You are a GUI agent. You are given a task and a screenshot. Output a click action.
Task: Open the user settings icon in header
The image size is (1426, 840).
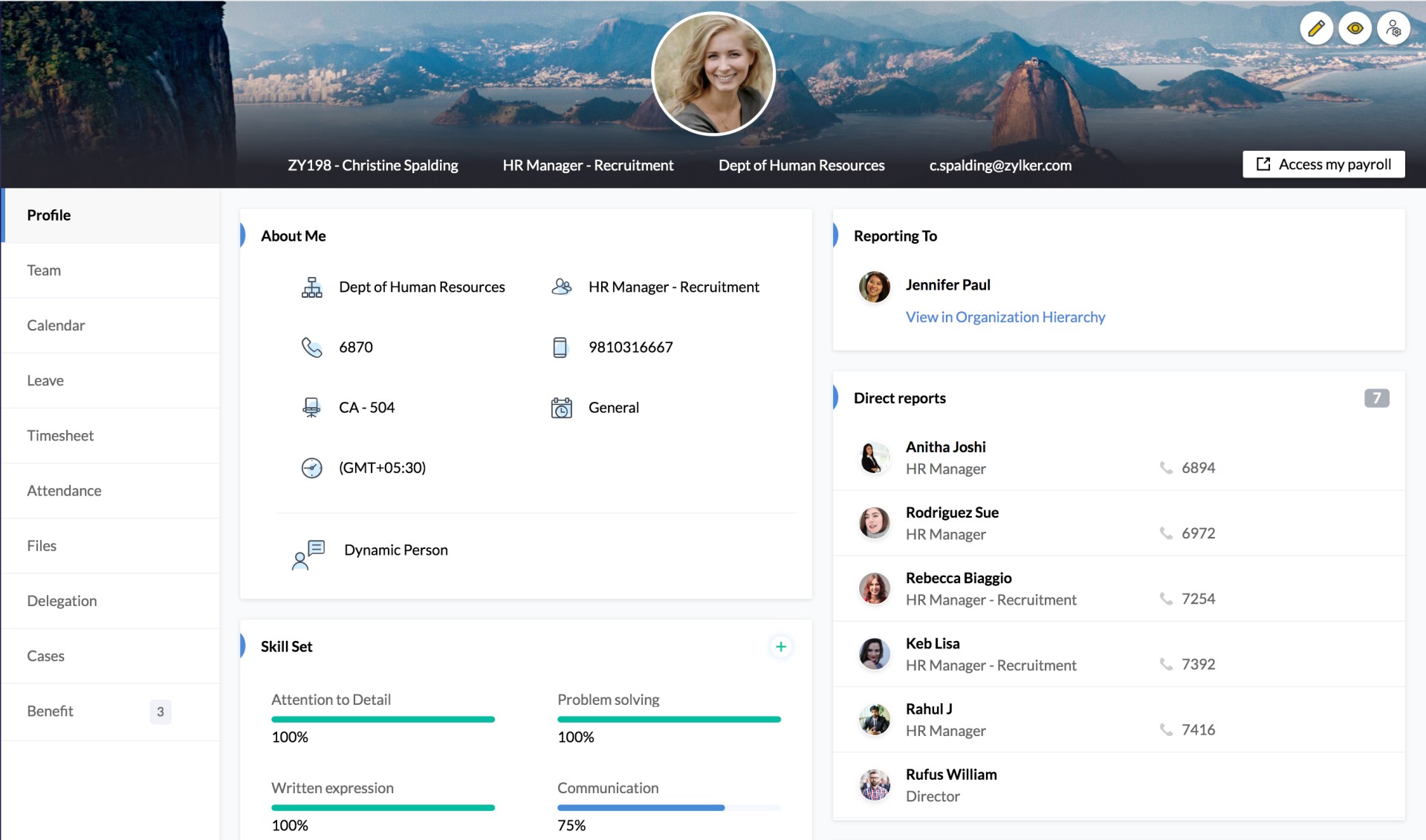pyautogui.click(x=1393, y=29)
